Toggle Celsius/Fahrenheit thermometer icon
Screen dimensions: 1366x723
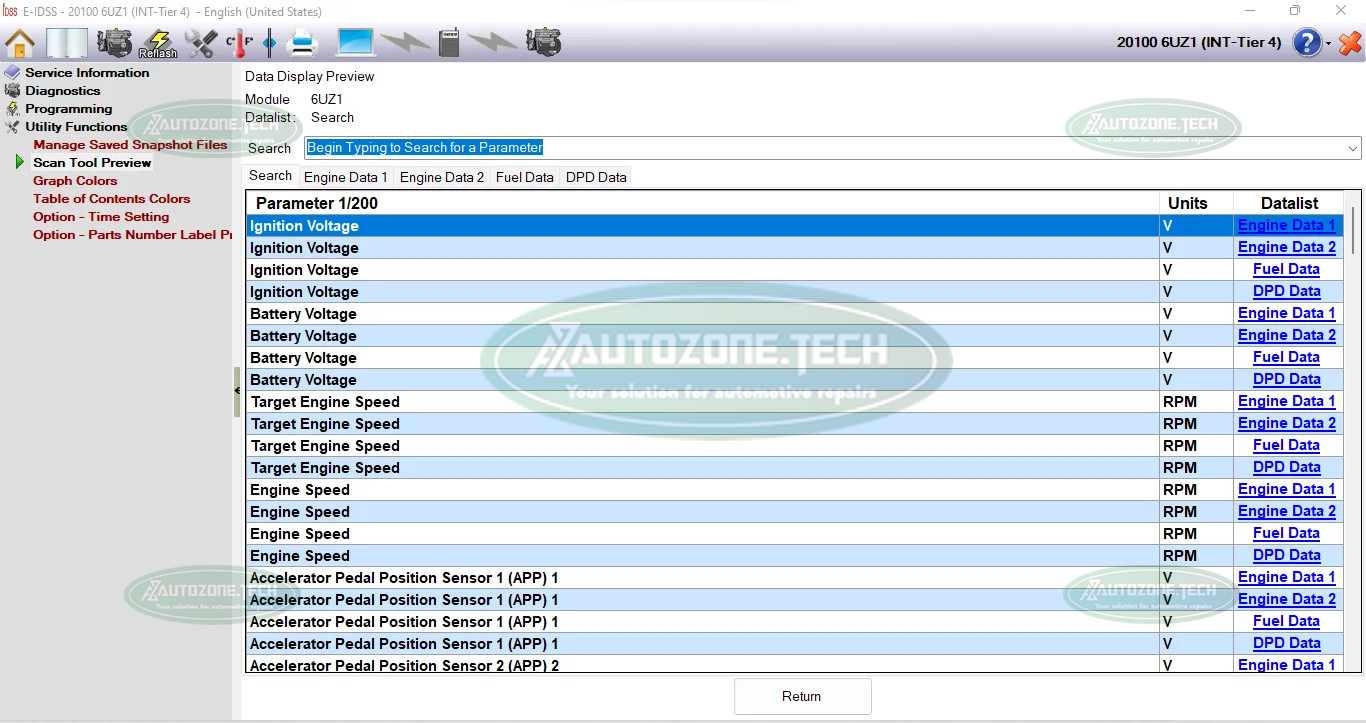click(238, 43)
